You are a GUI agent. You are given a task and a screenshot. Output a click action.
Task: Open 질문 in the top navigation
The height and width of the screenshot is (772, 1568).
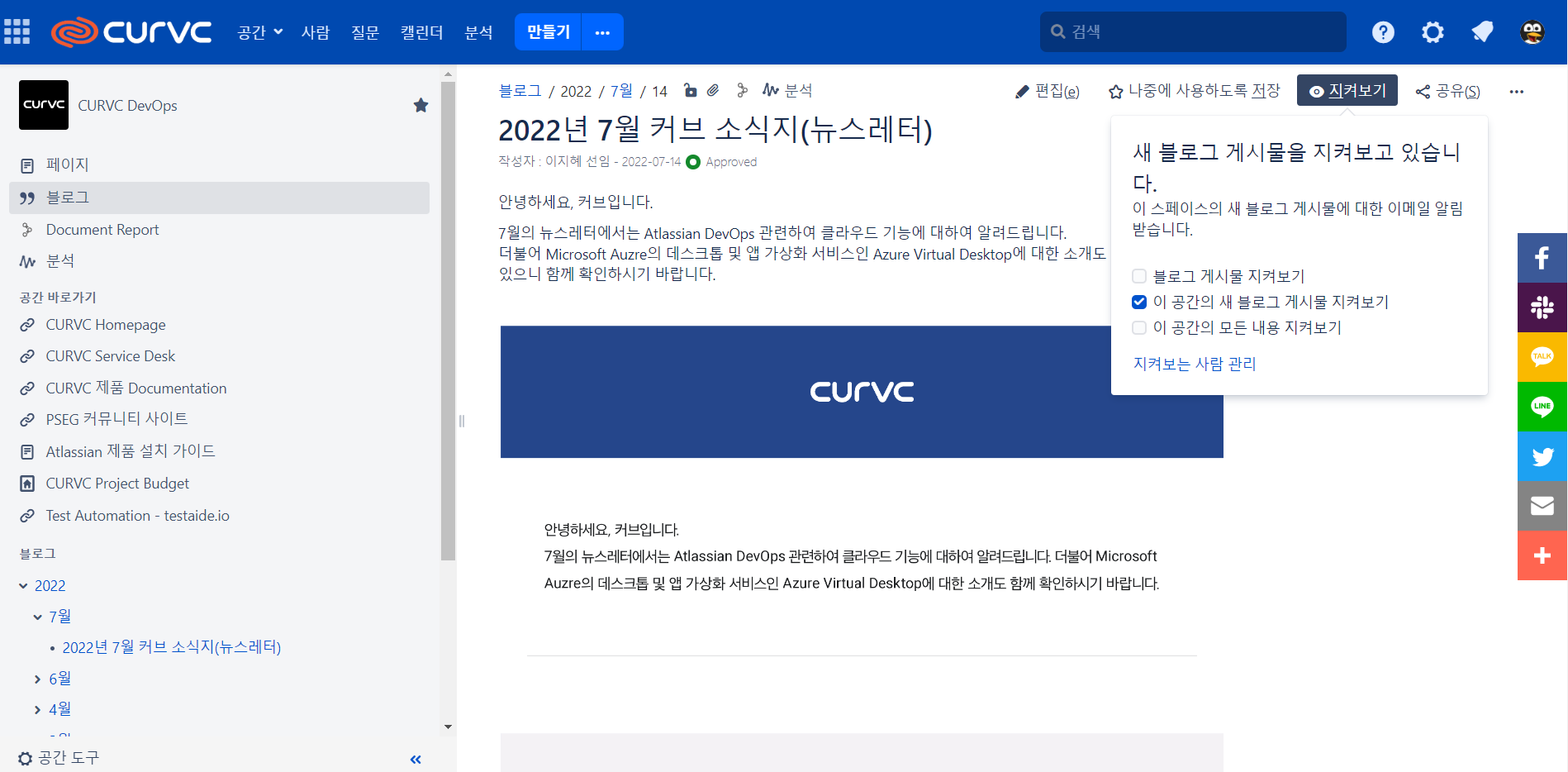tap(365, 32)
